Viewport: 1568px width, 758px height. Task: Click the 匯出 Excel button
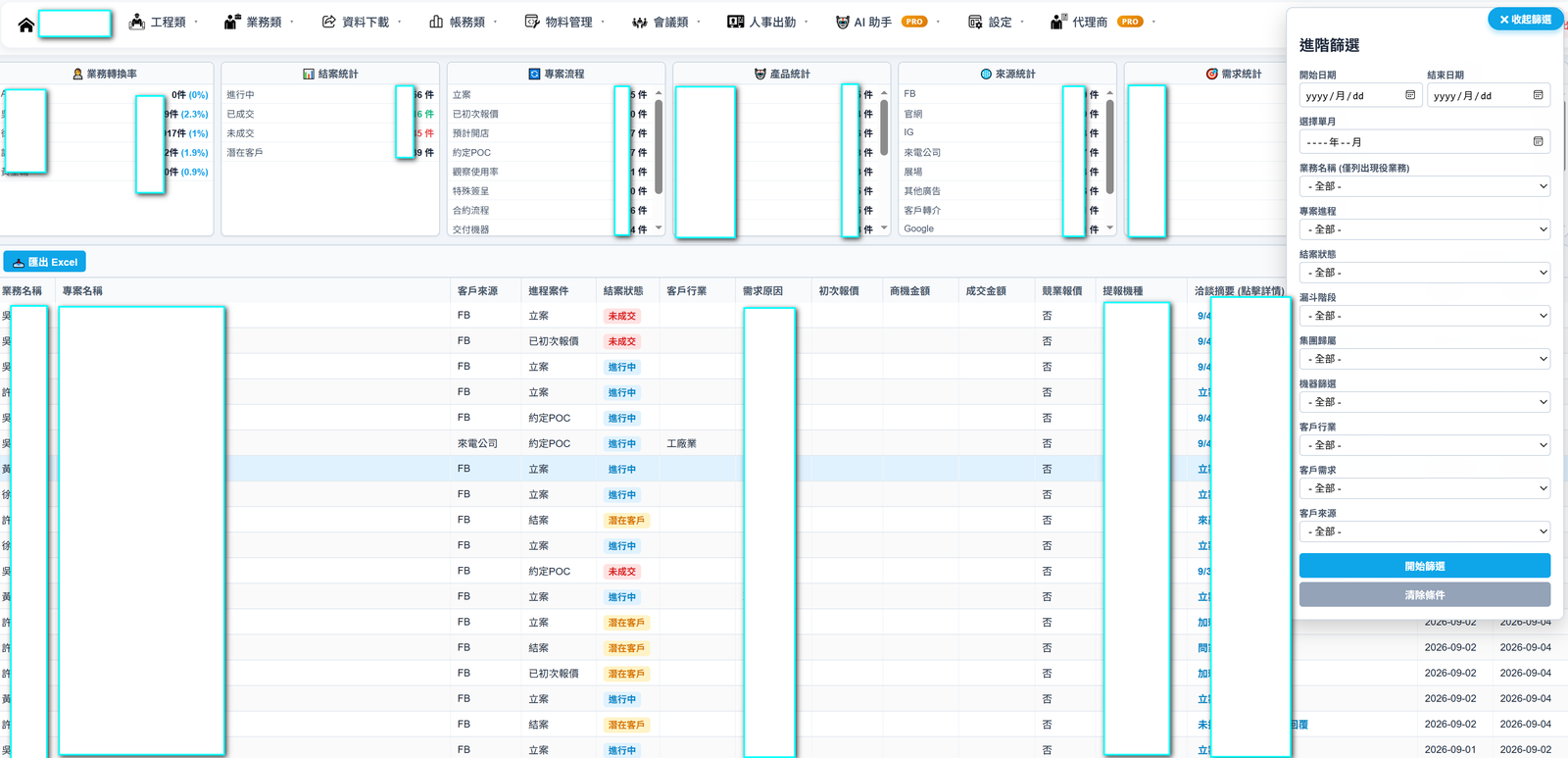tap(45, 262)
